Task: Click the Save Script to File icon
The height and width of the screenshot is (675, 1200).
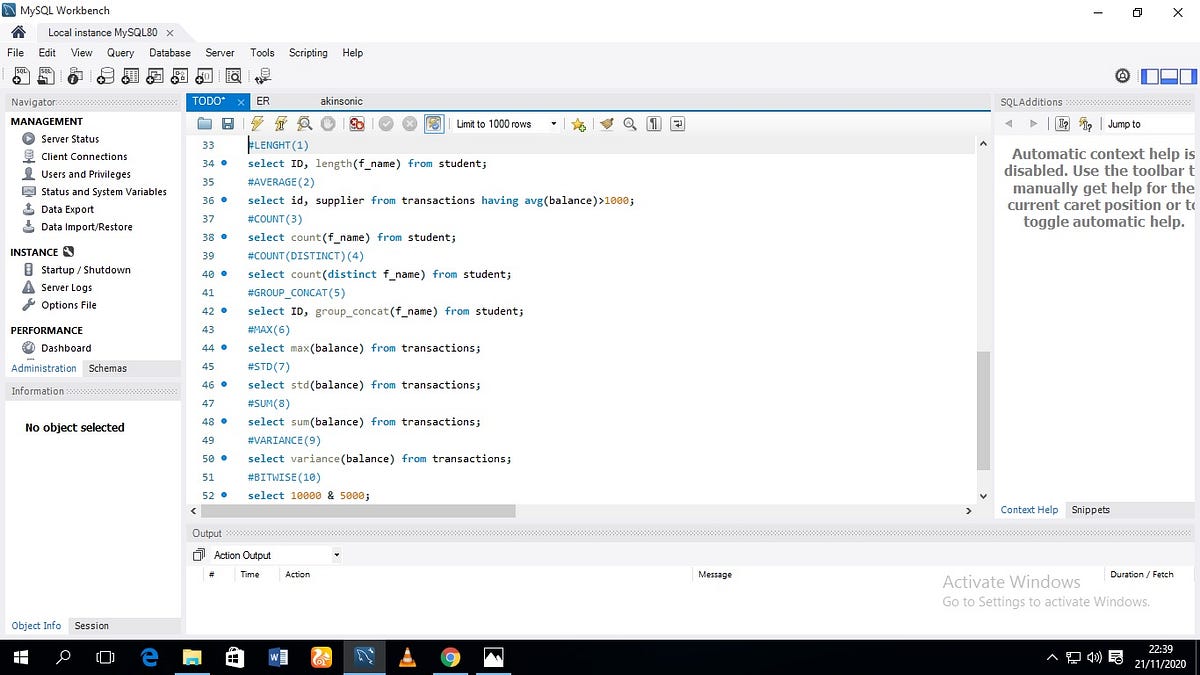Action: tap(229, 123)
